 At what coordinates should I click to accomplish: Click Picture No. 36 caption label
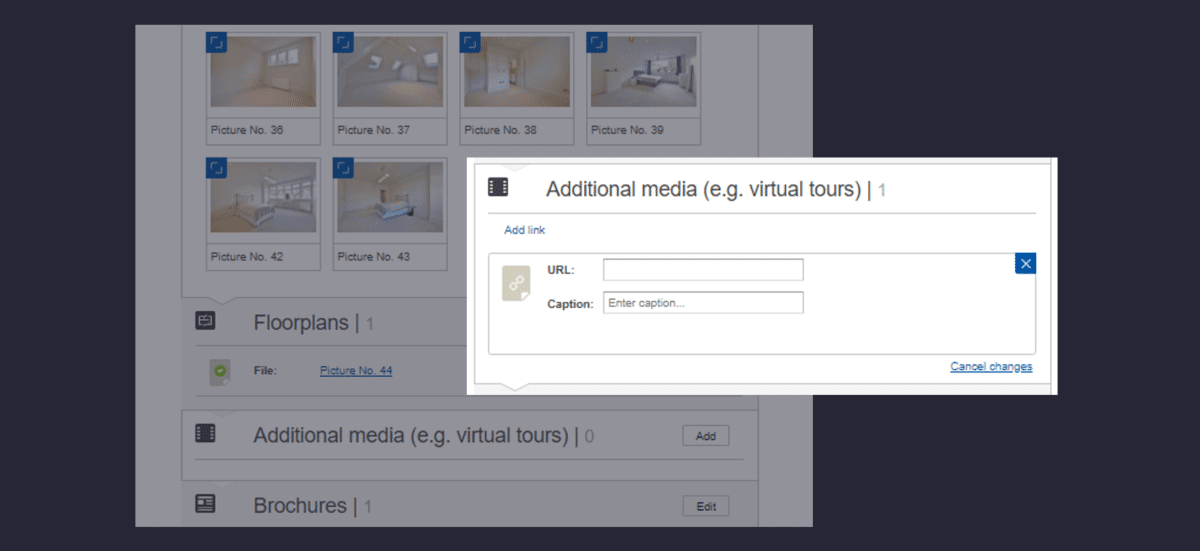click(x=247, y=130)
